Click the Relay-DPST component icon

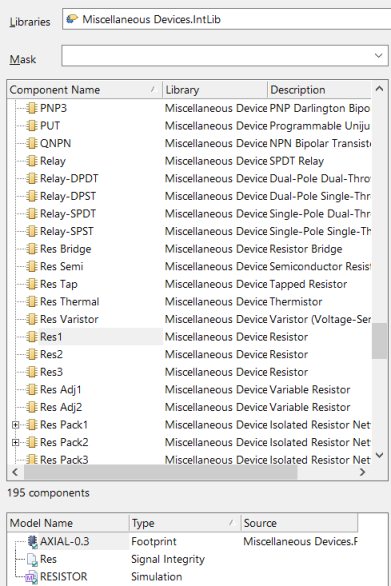coord(32,196)
